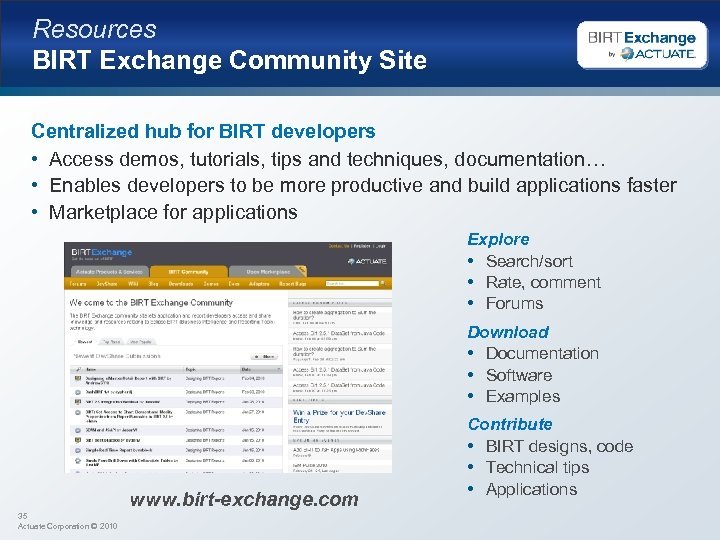Viewport: 720px width, 540px height.
Task: Select Demos in the orange navigation bar
Action: pyautogui.click(x=211, y=284)
